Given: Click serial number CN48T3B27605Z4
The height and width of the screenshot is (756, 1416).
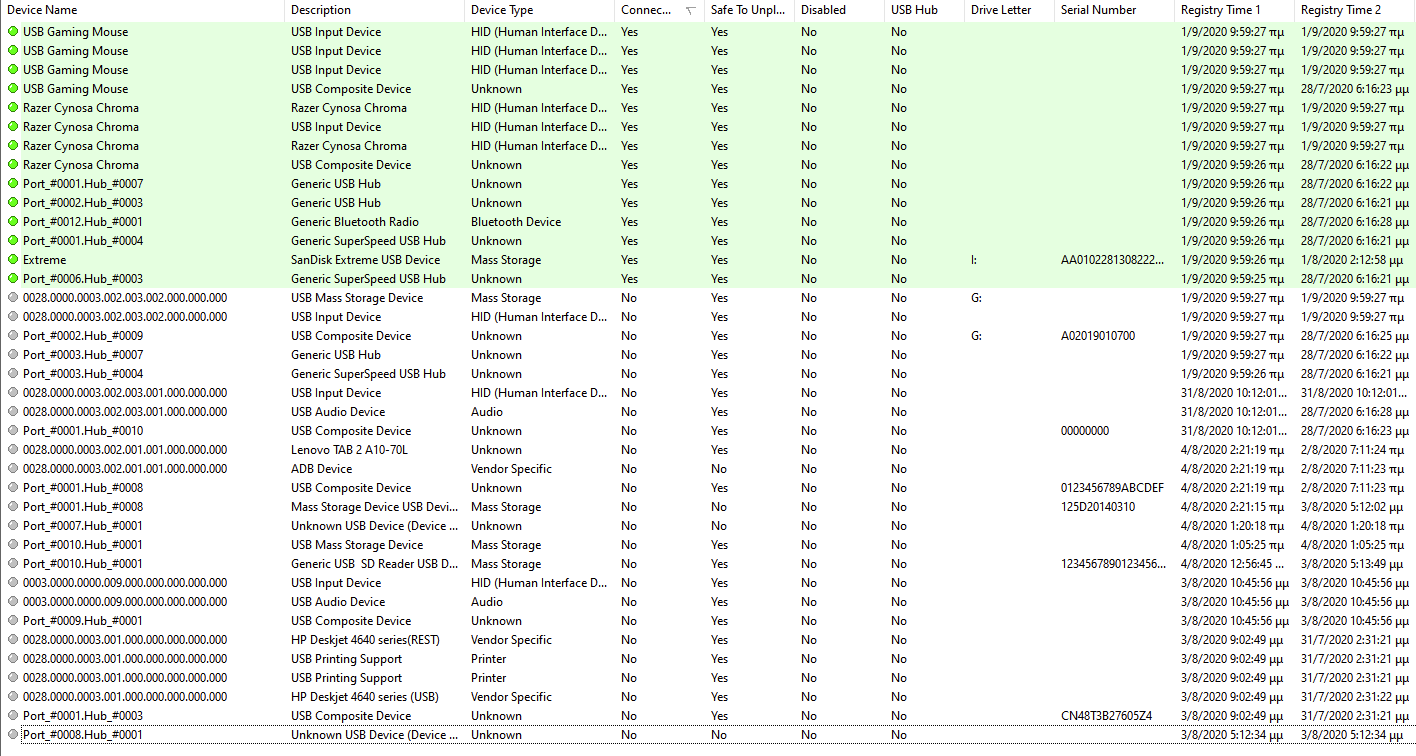Looking at the screenshot, I should point(1106,716).
